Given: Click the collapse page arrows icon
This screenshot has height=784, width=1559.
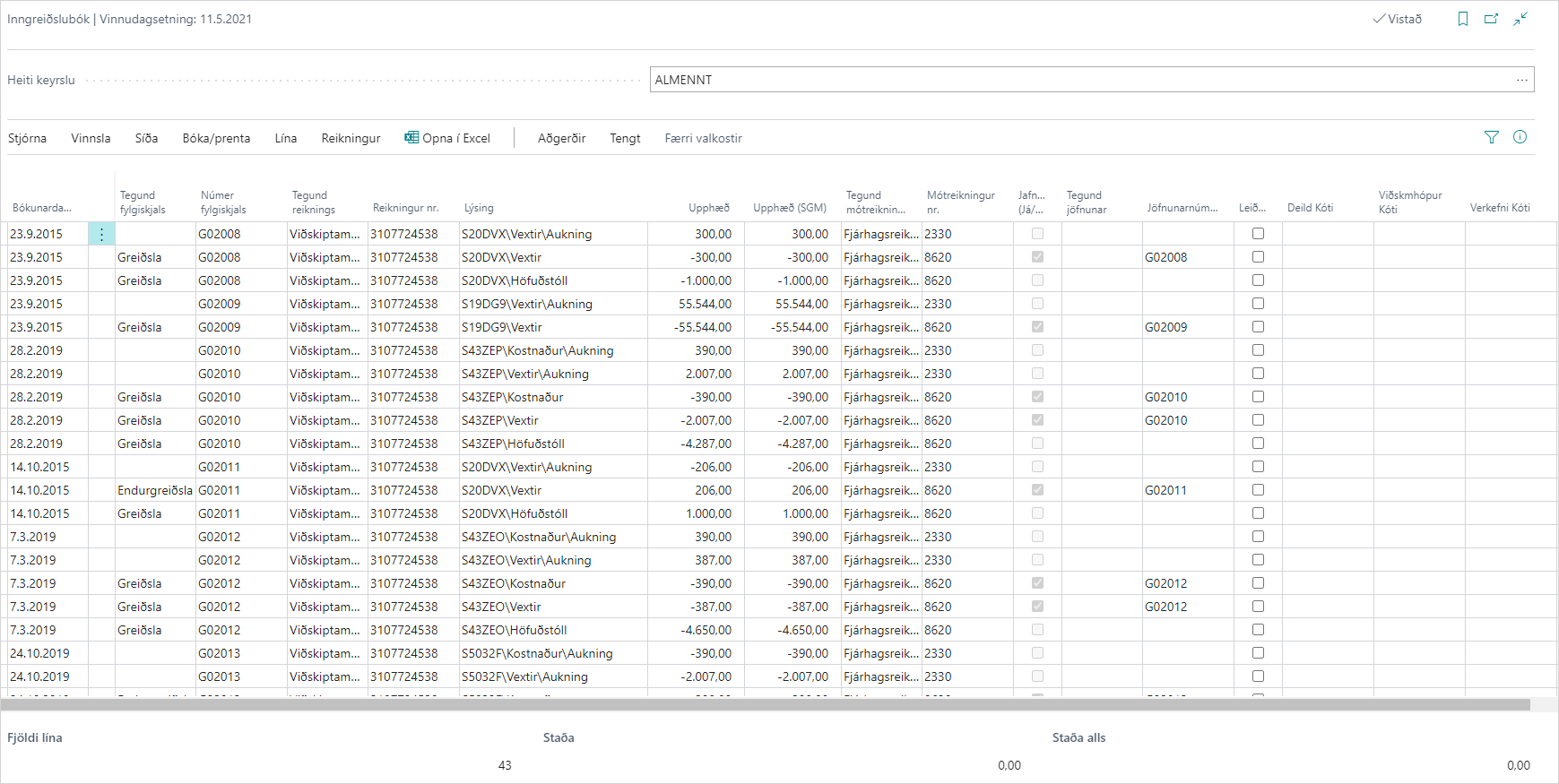Looking at the screenshot, I should [1520, 19].
